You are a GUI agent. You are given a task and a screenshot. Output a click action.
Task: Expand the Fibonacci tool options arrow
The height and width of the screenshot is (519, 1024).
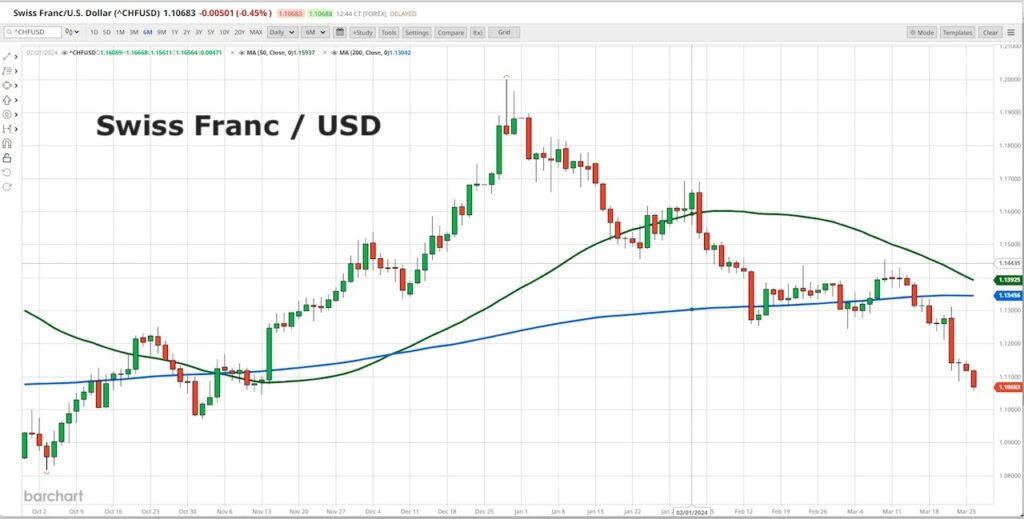click(16, 71)
